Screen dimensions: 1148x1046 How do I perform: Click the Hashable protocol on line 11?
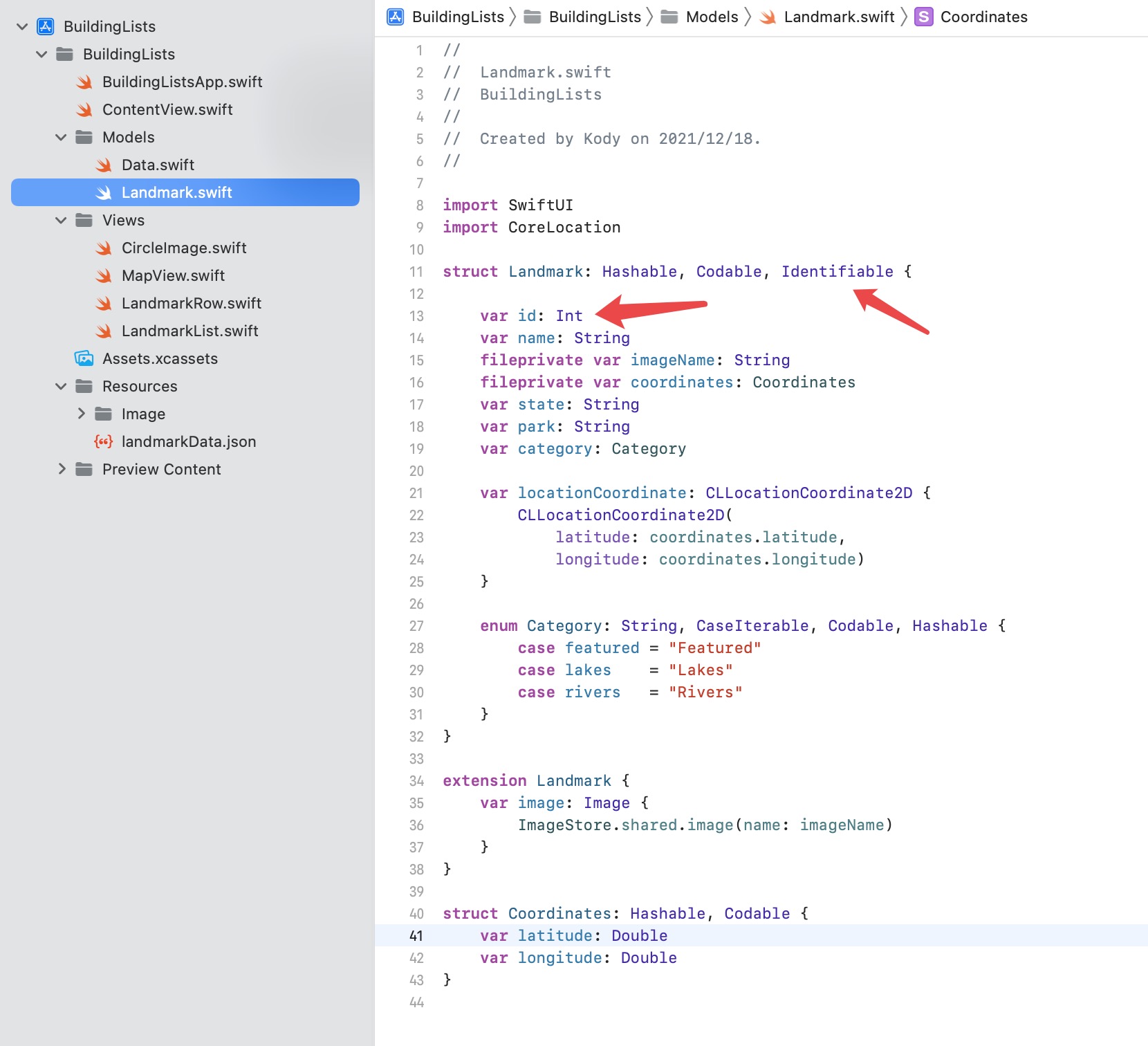(x=639, y=271)
